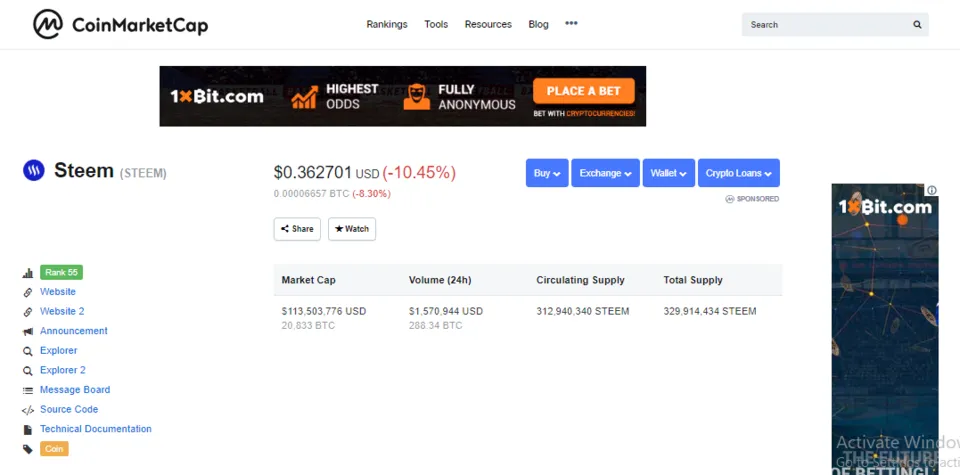
Task: Click the Market Cap column header
Action: tap(309, 280)
